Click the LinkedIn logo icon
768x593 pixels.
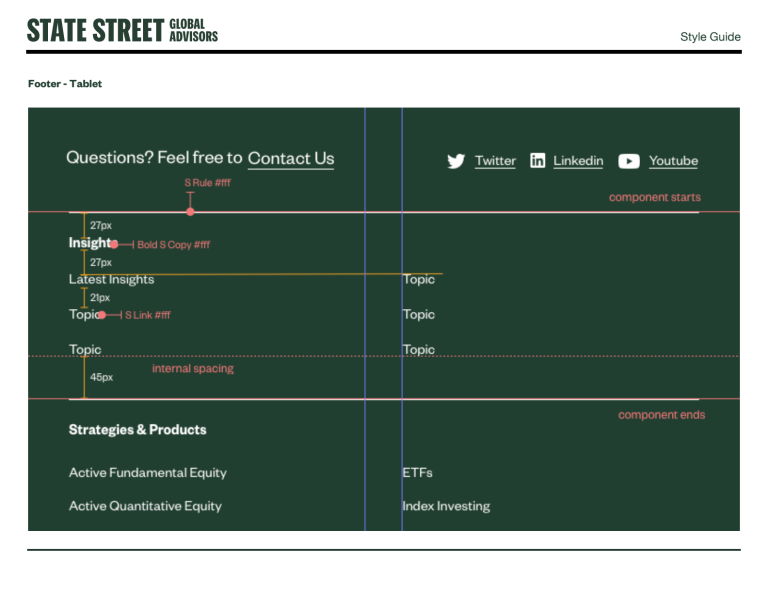[x=537, y=160]
